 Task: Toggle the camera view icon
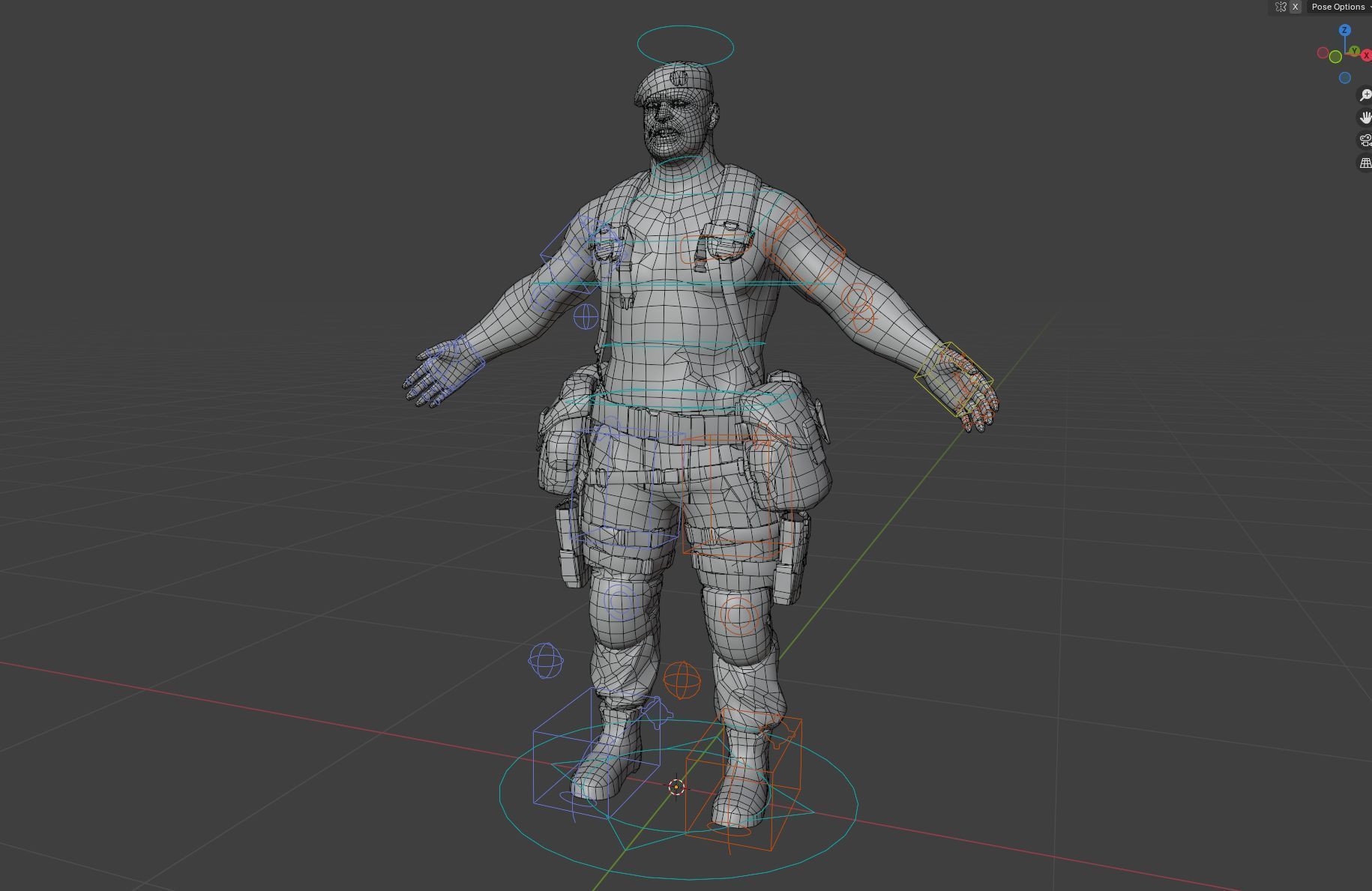(x=1365, y=140)
